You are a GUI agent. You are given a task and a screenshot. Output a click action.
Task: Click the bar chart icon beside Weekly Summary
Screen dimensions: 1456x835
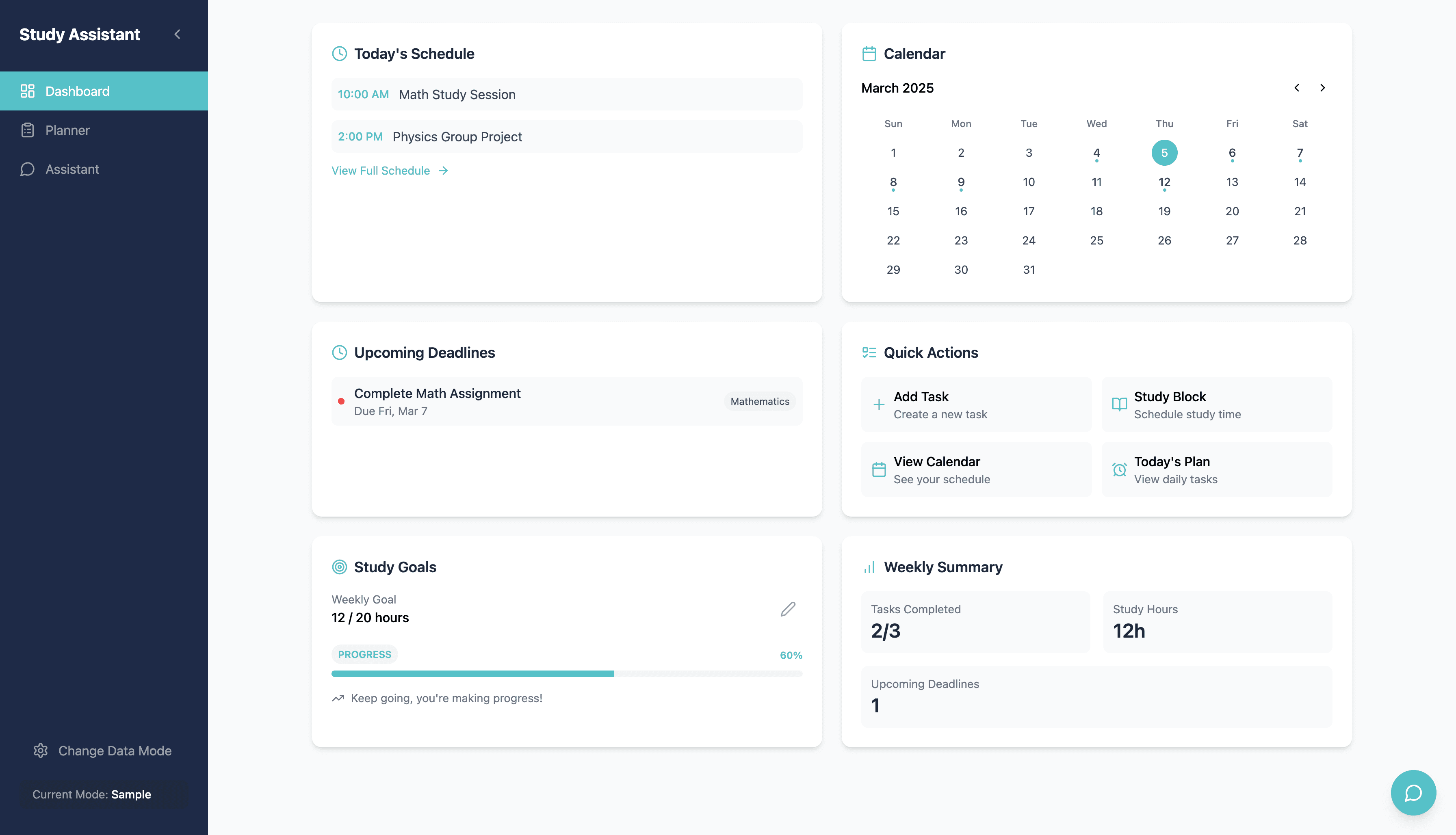coord(868,567)
